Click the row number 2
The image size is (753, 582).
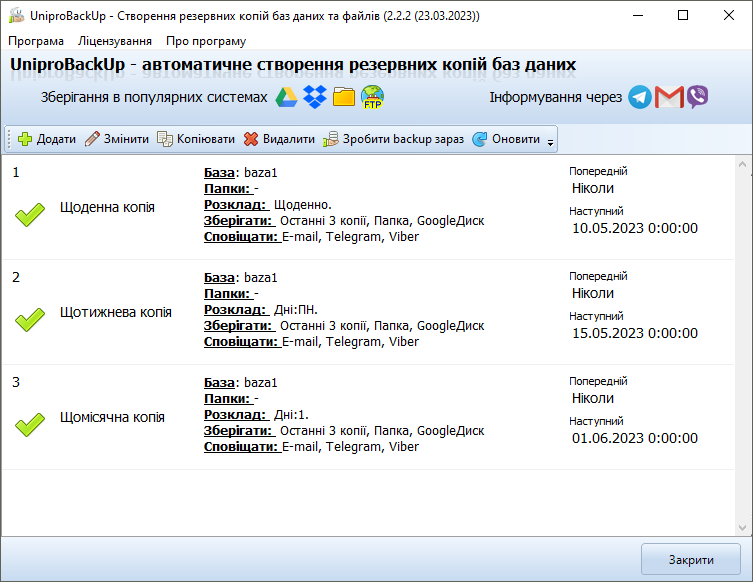point(16,278)
